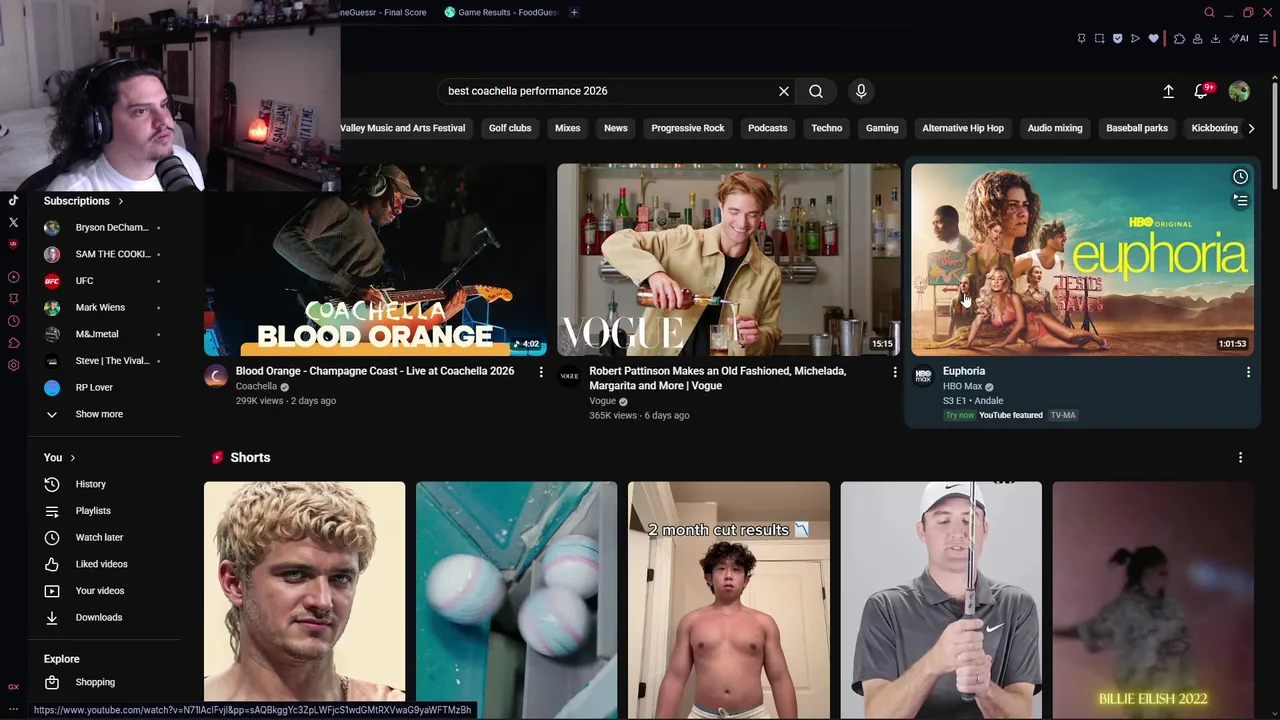
Task: Open X (Twitter) in the Opera GX sidebar
Action: click(13, 222)
